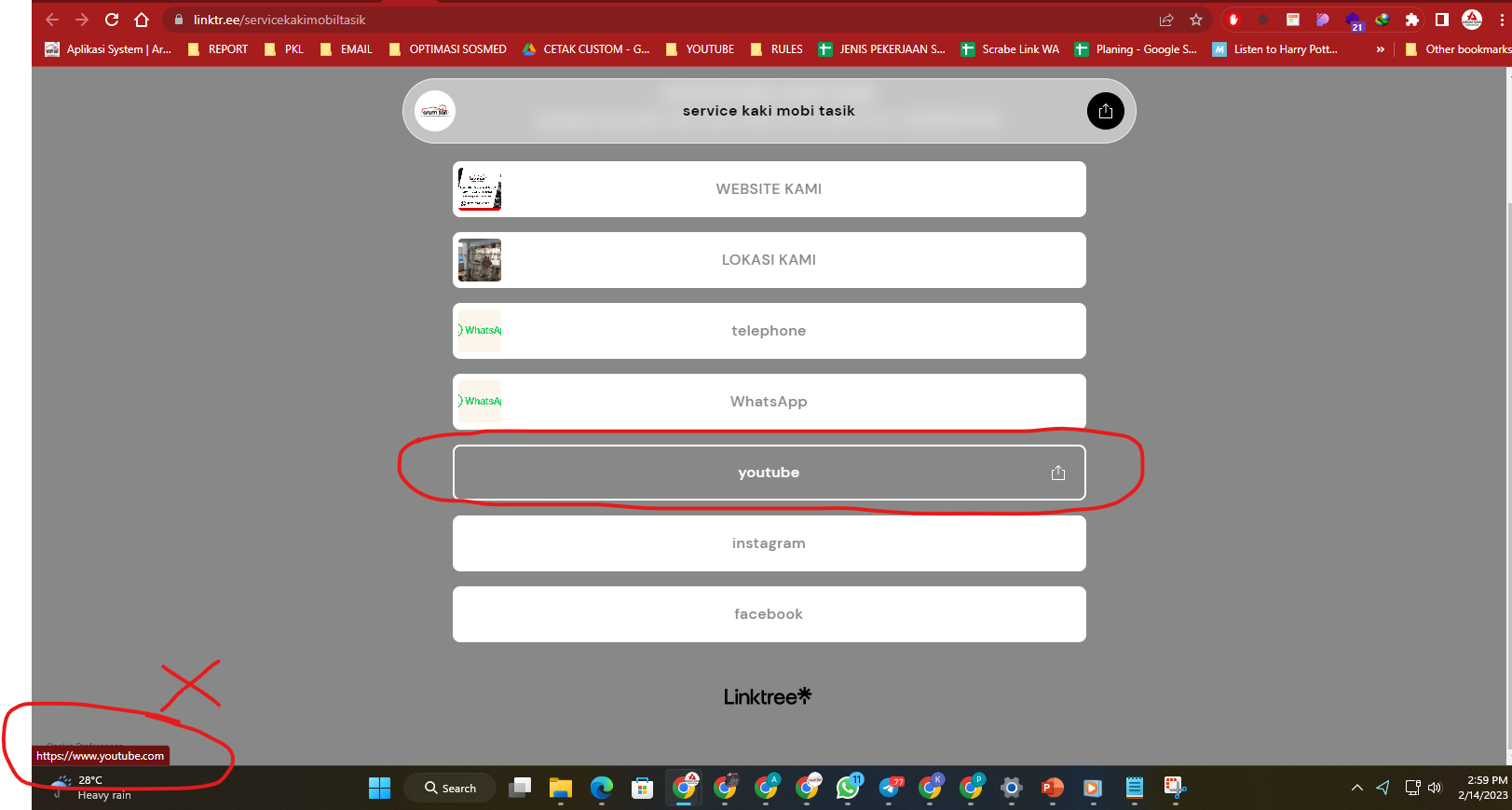1512x810 pixels.
Task: Open WhatsApp from the taskbar
Action: pyautogui.click(x=849, y=789)
